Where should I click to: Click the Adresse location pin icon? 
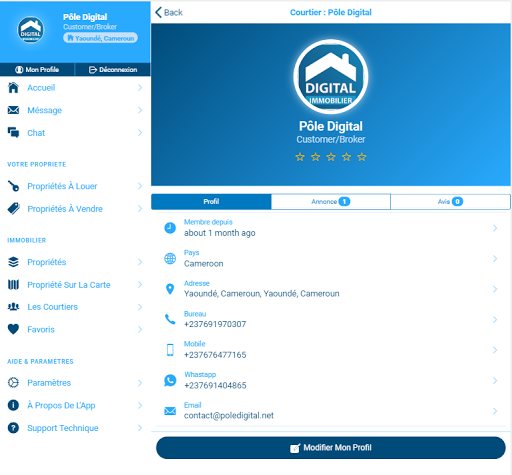pos(170,289)
